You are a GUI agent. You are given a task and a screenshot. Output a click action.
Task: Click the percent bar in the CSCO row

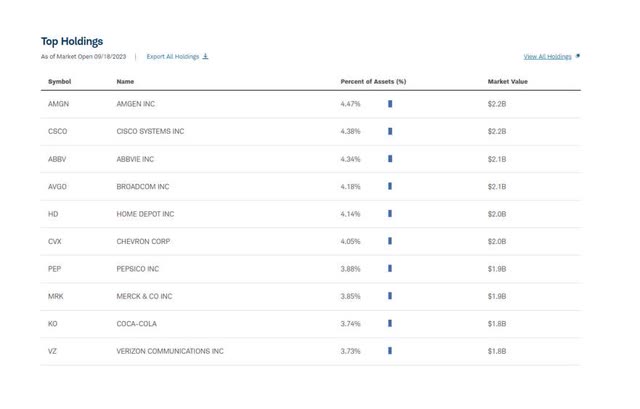pos(390,131)
